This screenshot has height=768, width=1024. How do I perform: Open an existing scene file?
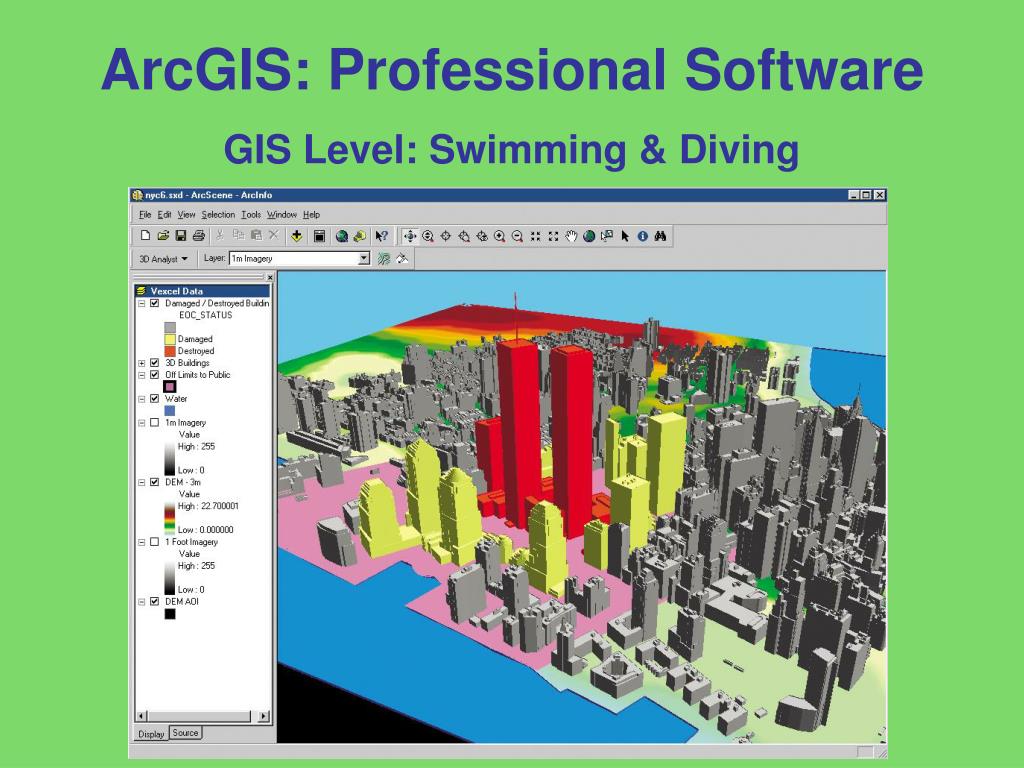click(163, 236)
